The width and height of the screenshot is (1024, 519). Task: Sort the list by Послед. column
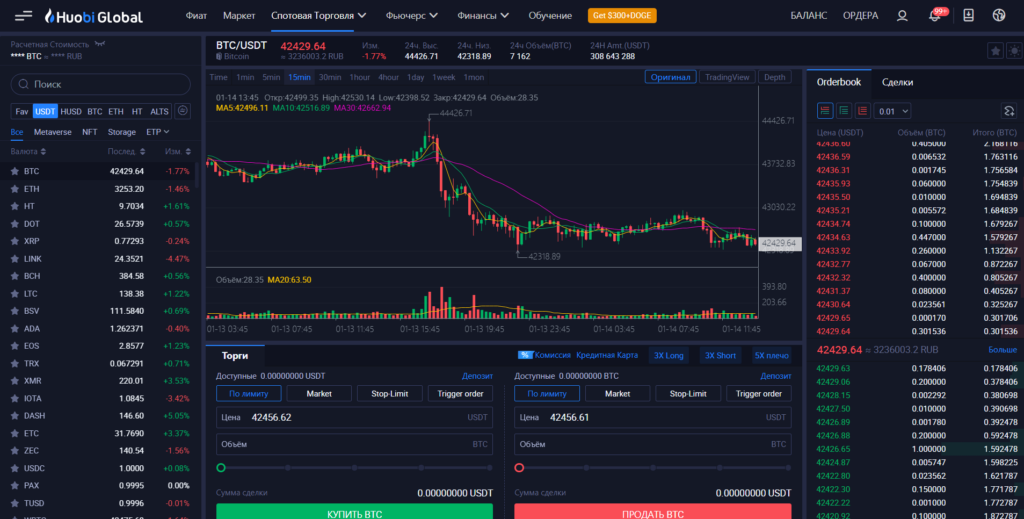tap(126, 151)
